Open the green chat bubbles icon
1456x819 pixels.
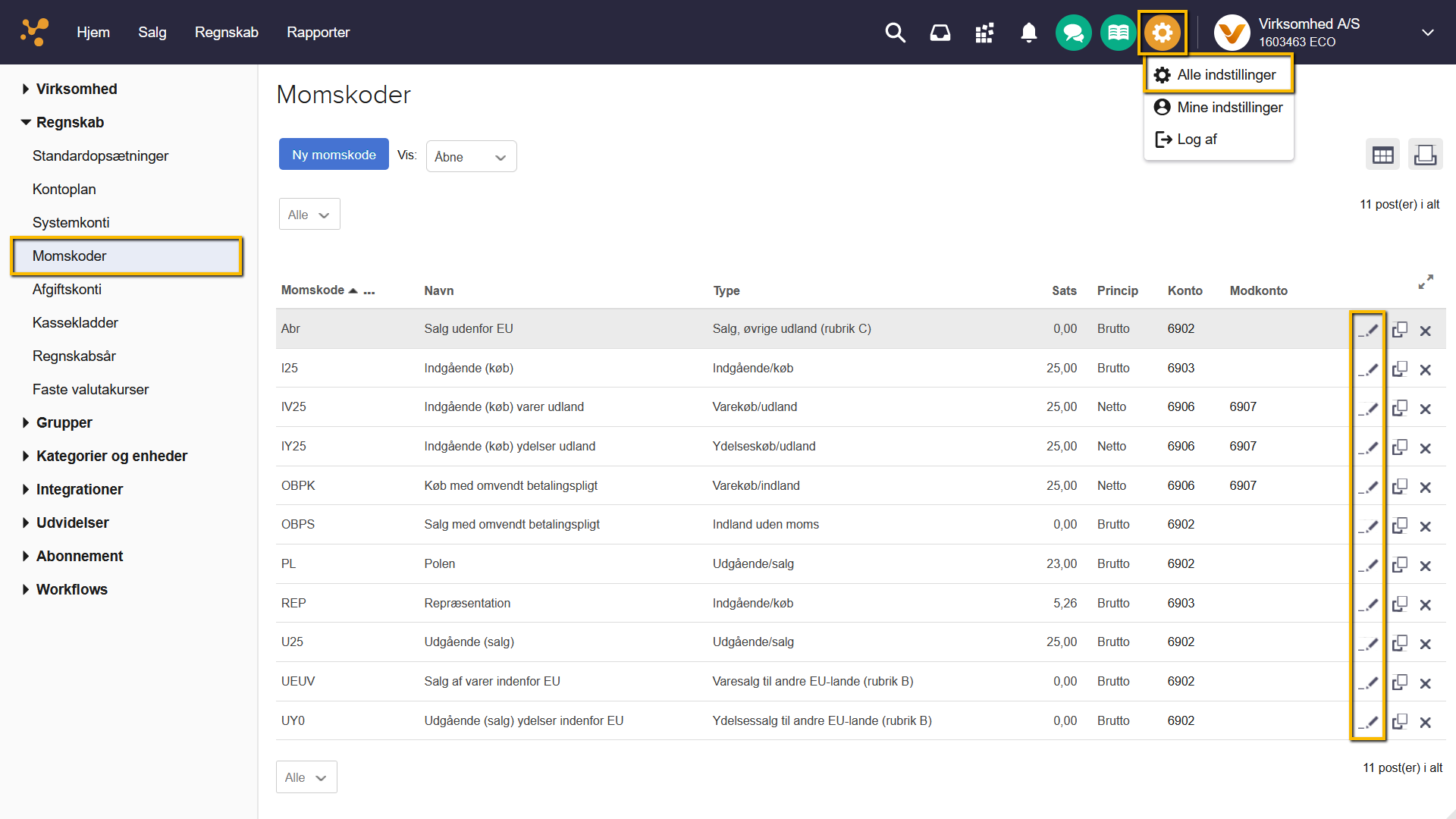pos(1073,33)
